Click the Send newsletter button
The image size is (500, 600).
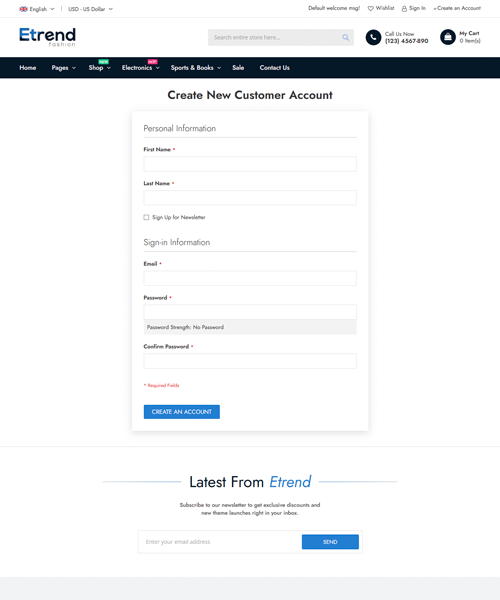(330, 542)
